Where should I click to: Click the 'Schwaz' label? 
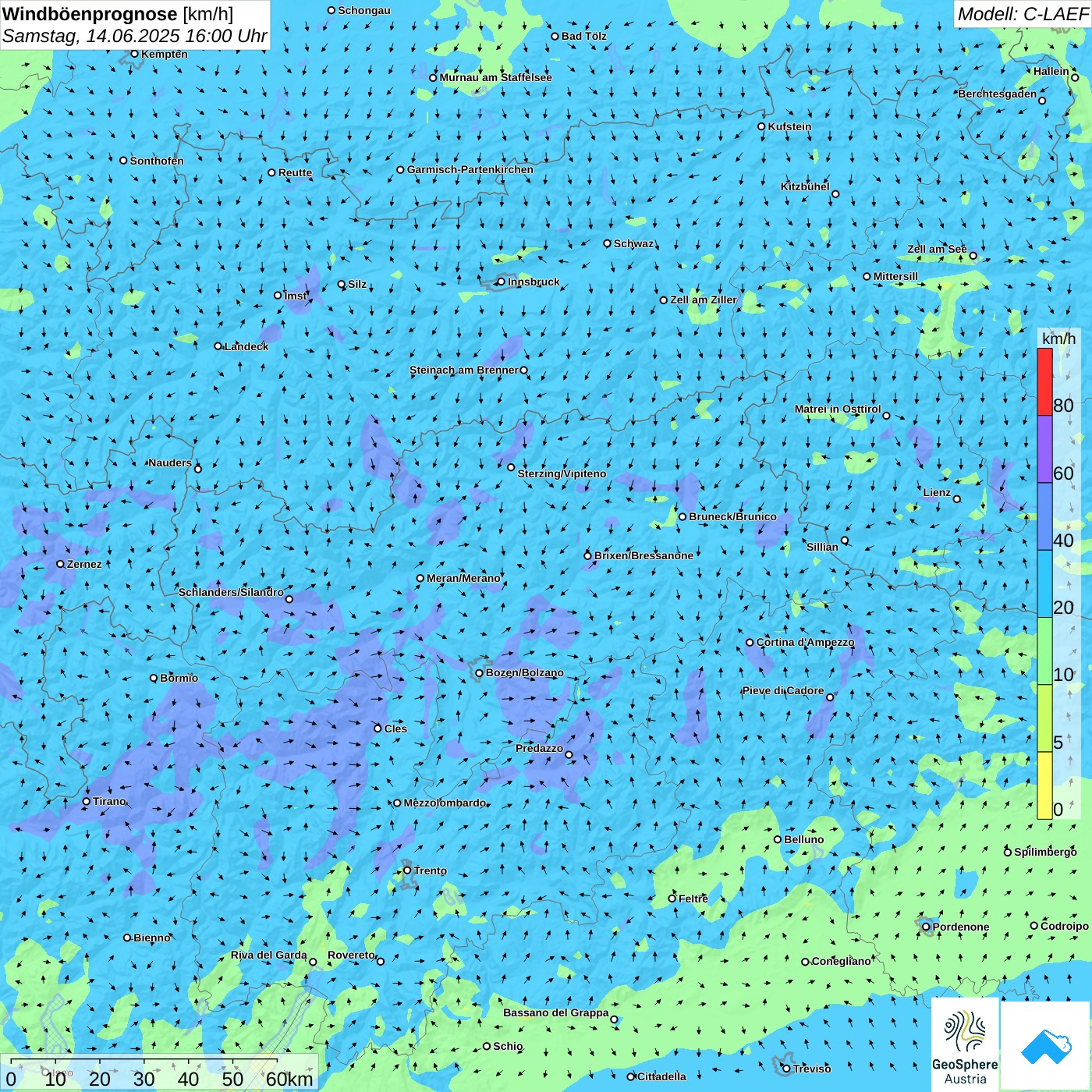pyautogui.click(x=633, y=243)
